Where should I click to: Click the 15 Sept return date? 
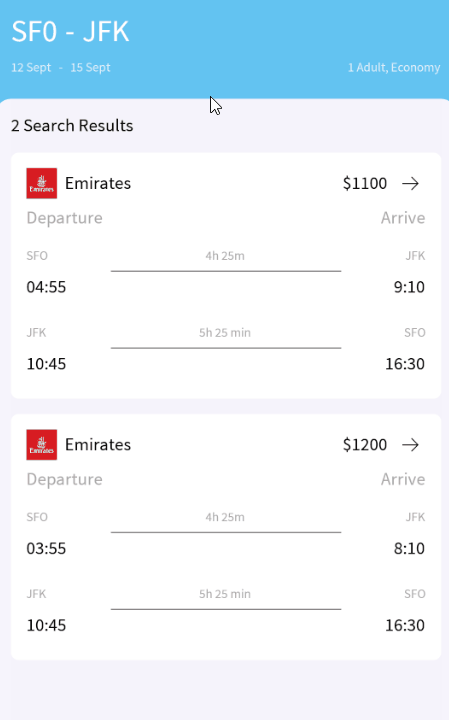[x=90, y=68]
